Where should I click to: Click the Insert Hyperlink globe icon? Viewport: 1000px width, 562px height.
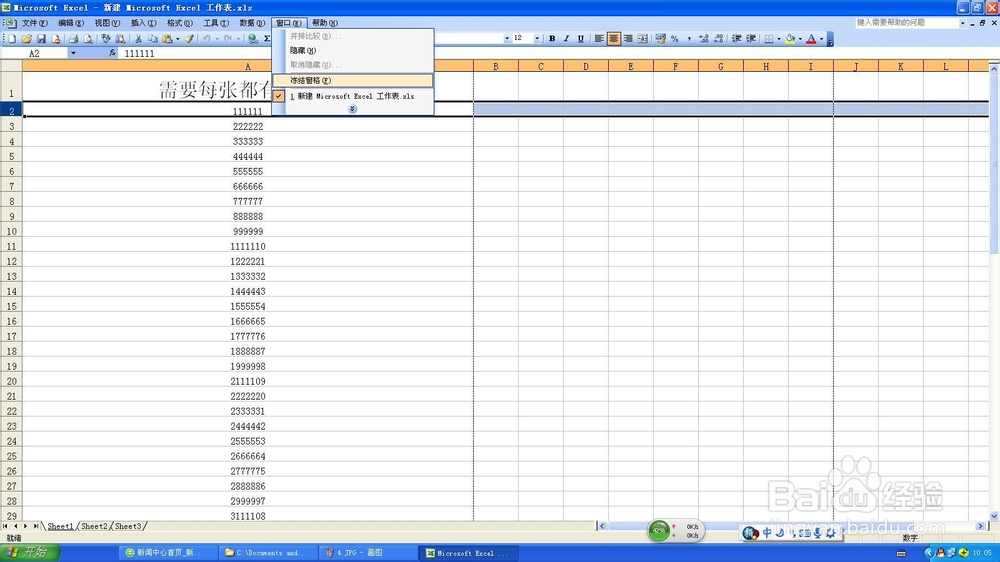point(253,39)
